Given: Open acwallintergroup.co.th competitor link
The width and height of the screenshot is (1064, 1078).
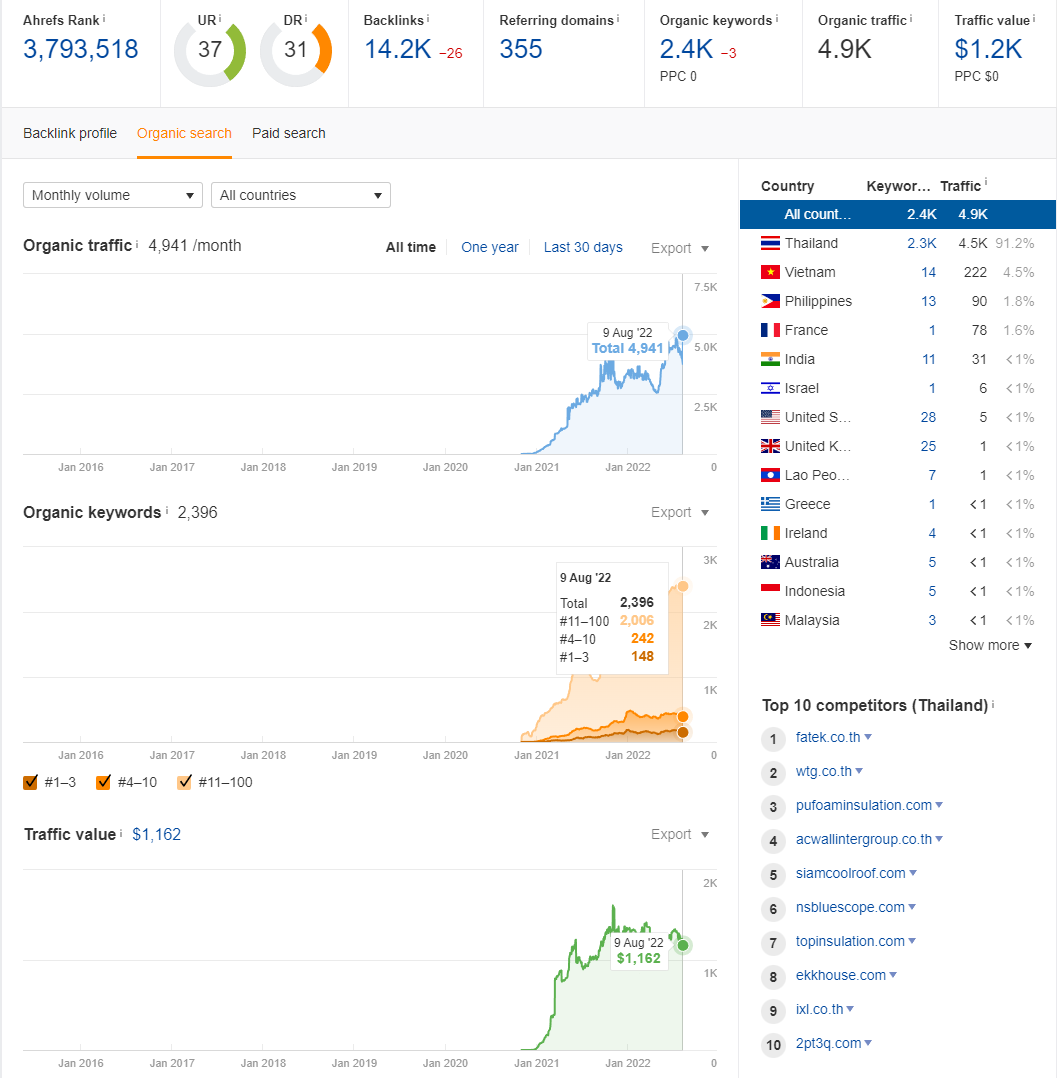Looking at the screenshot, I should pos(863,839).
